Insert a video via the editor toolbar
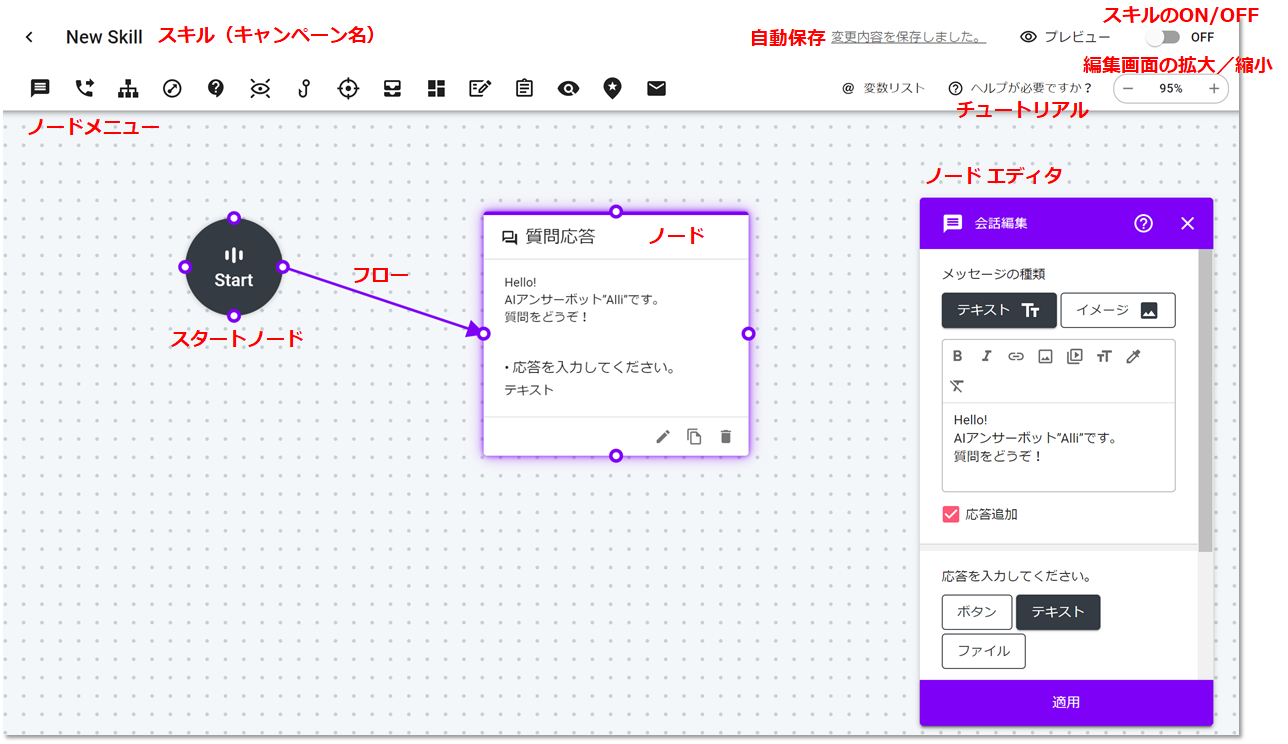Viewport: 1288px width, 744px height. coord(1074,356)
